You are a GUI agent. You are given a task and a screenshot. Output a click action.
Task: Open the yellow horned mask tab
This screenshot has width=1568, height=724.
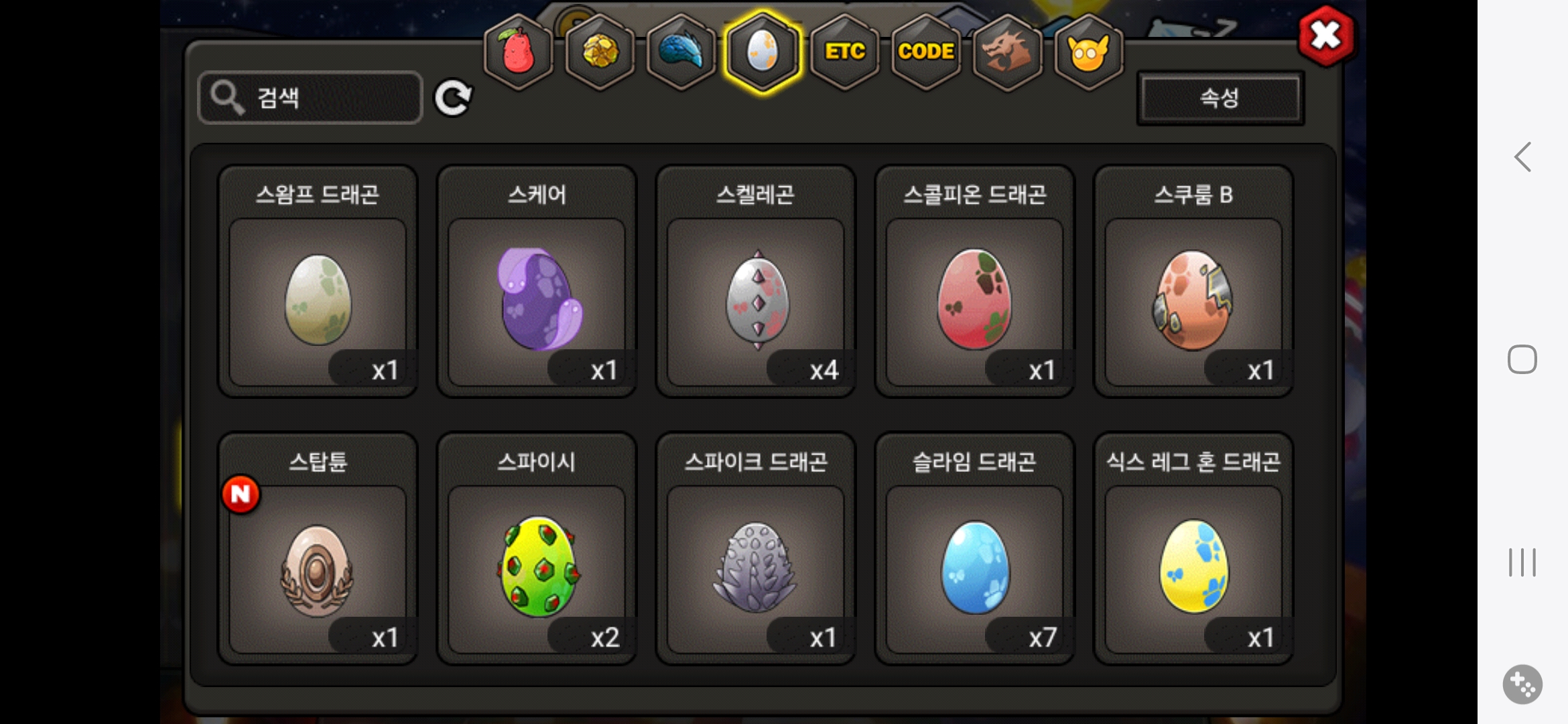[1089, 52]
